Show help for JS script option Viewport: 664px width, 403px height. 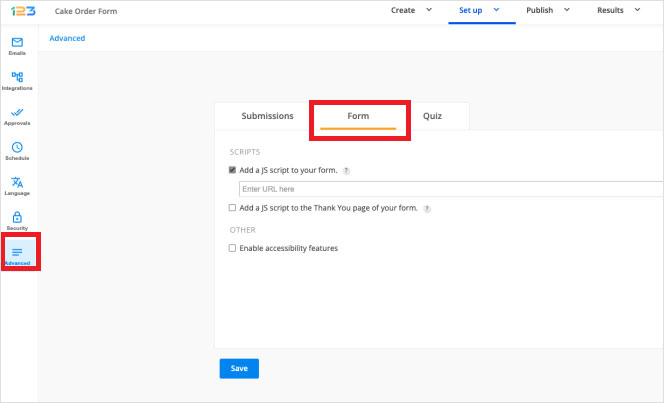click(346, 171)
